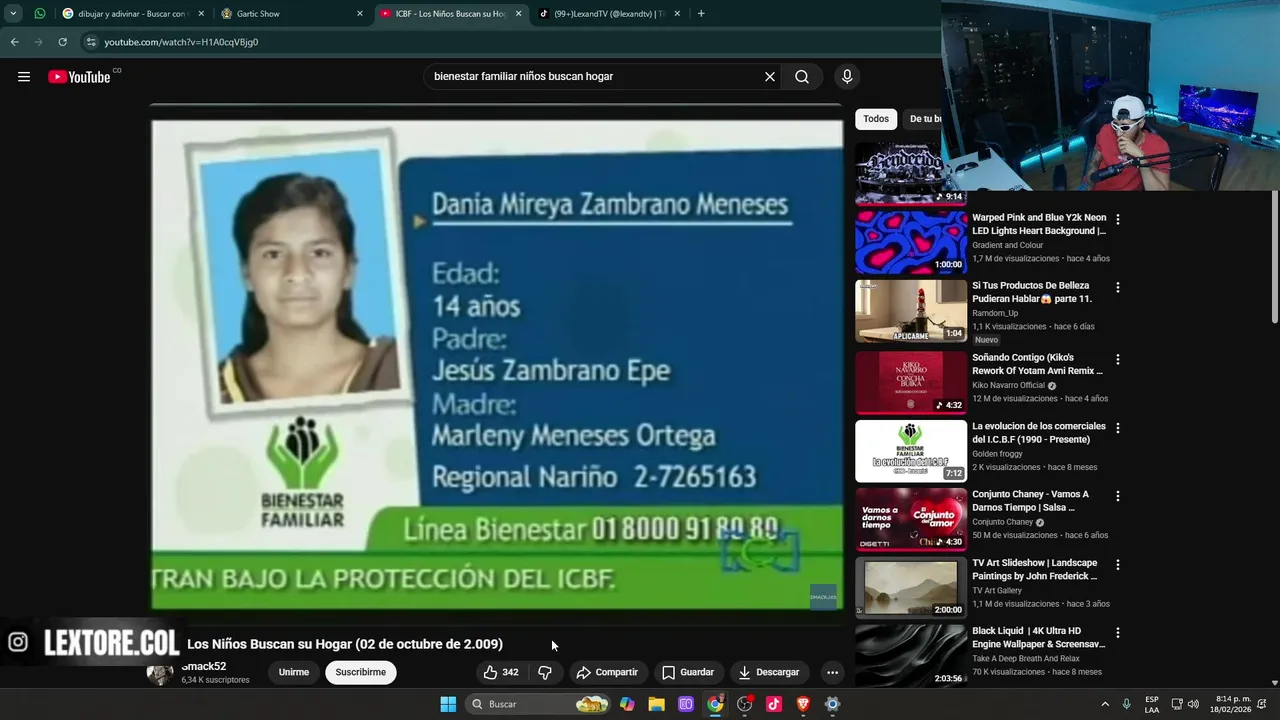Click the Gradient and Colour channel name
Screen dimensions: 1280x720
click(1007, 245)
